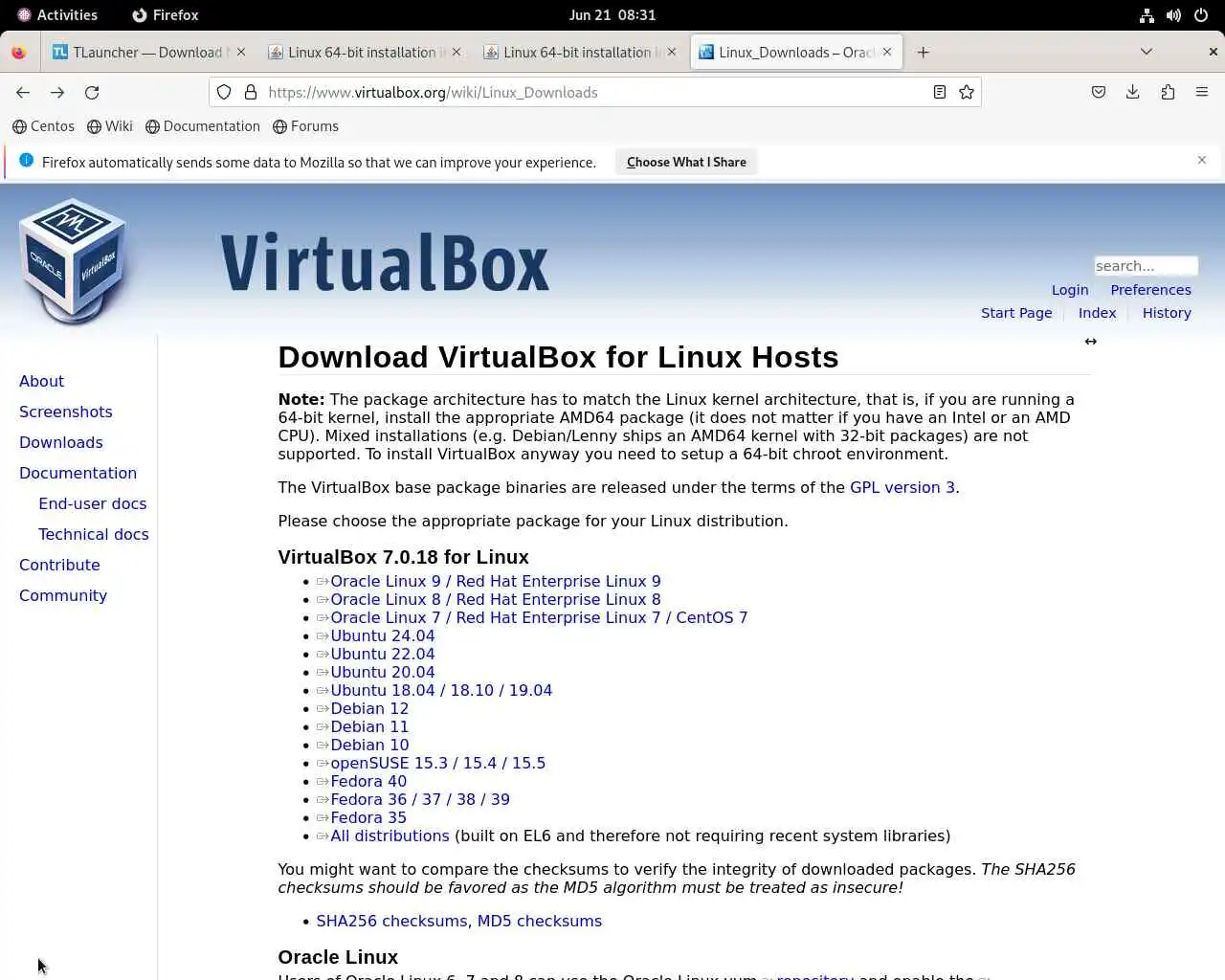The height and width of the screenshot is (980, 1225).
Task: Open the SHA256 checksums link
Action: coord(391,921)
